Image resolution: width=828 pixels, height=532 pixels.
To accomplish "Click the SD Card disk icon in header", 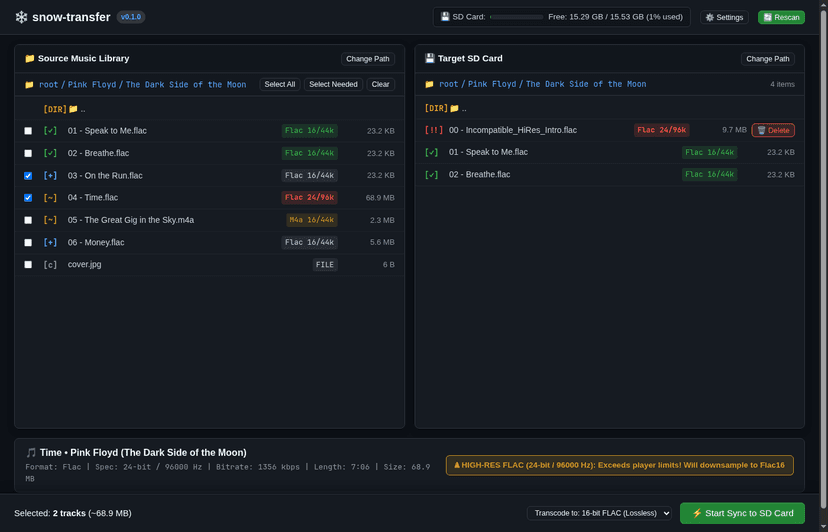I will 445,17.
